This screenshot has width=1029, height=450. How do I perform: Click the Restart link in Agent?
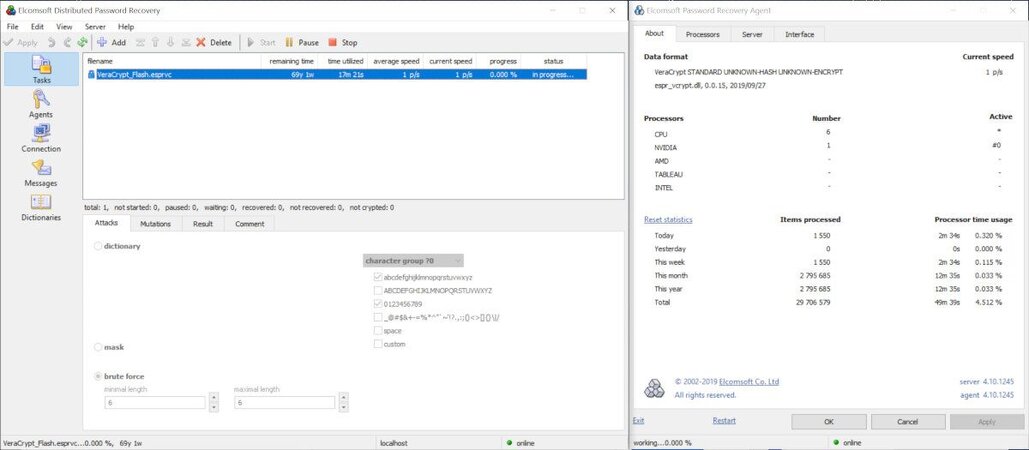724,420
